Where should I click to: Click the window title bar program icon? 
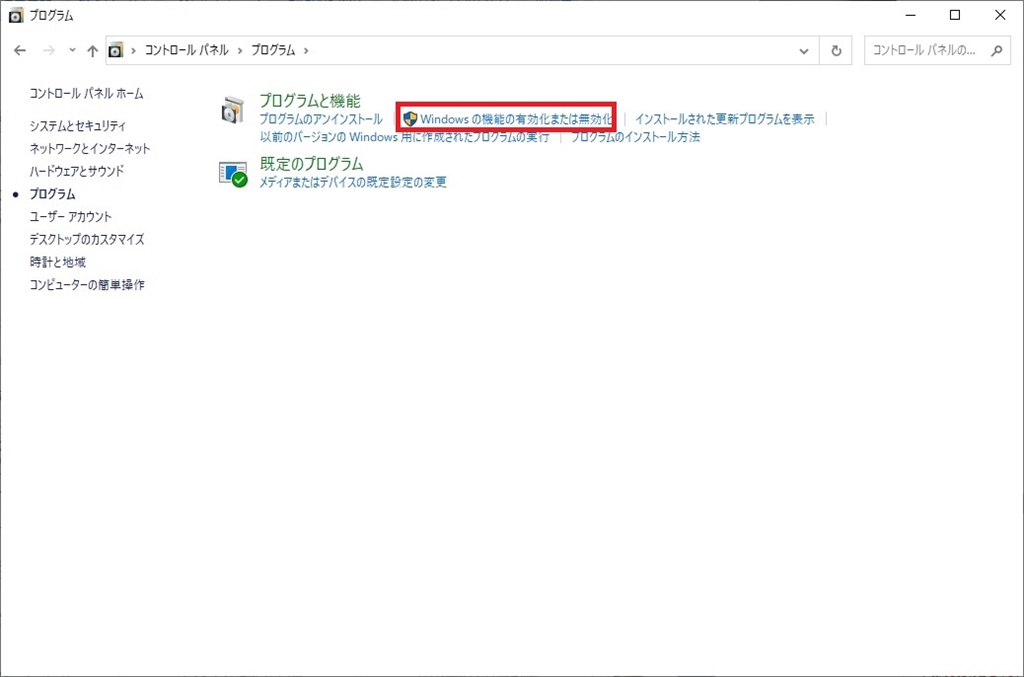click(16, 16)
